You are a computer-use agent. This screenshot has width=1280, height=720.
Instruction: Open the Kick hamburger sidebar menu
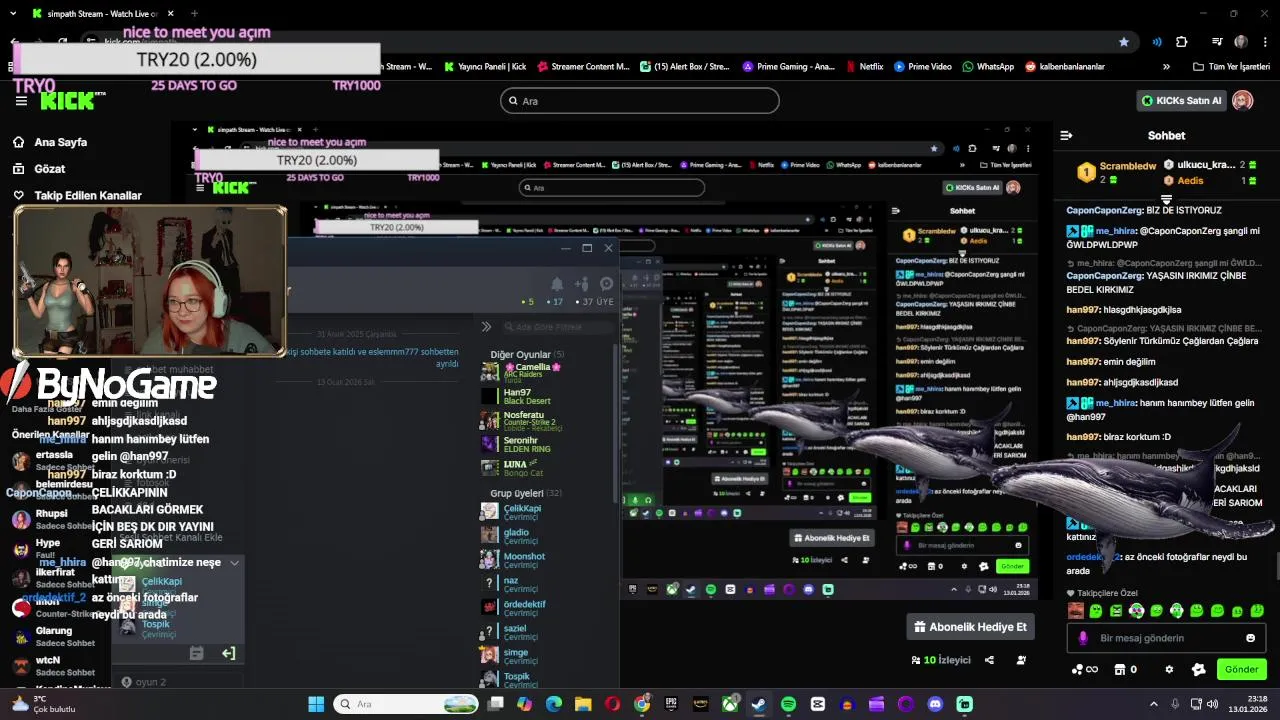[21, 101]
